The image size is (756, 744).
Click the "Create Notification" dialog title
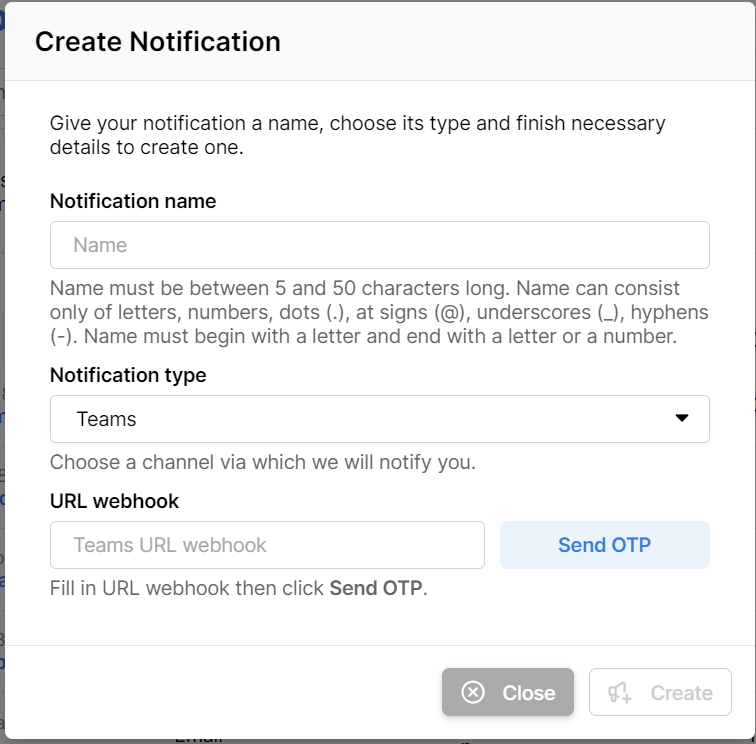point(158,42)
